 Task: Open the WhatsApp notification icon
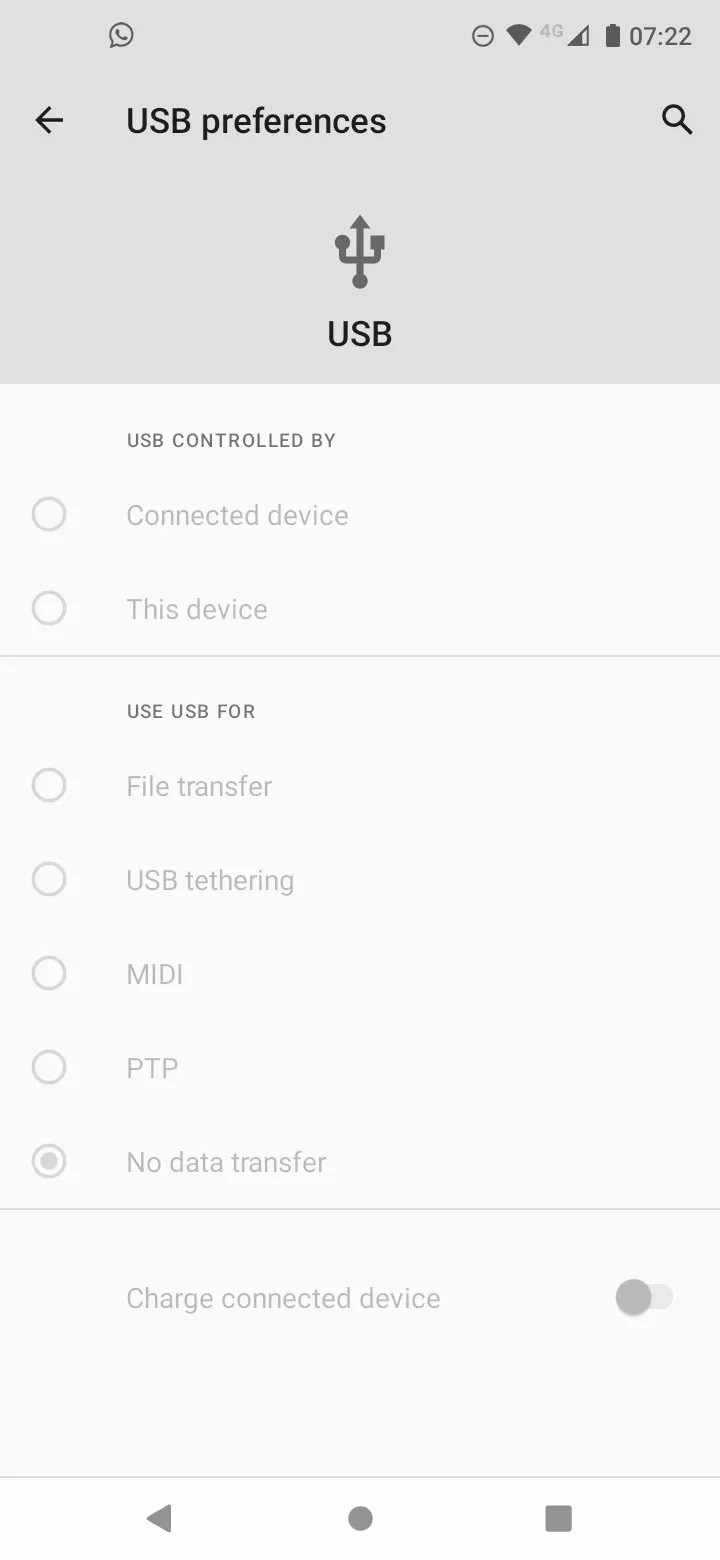[x=120, y=35]
